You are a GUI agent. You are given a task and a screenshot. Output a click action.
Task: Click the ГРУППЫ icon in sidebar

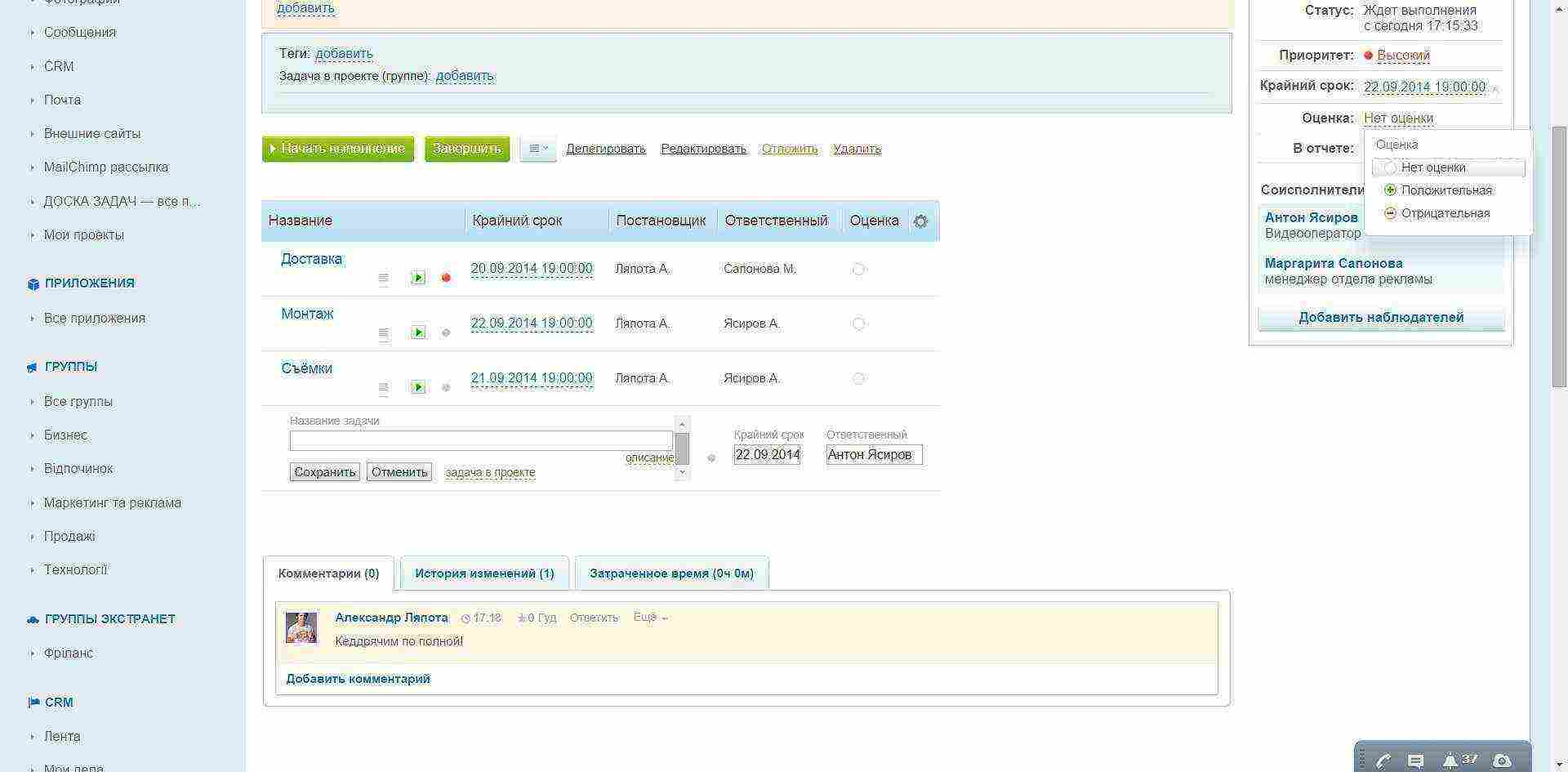tap(33, 368)
